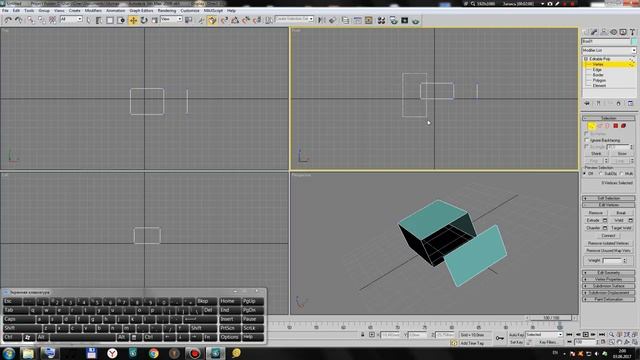Click the Shrink selection button

(x=596, y=153)
